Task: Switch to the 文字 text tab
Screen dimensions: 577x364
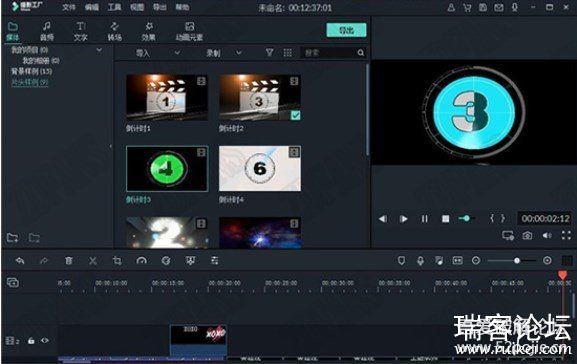Action: tap(81, 31)
